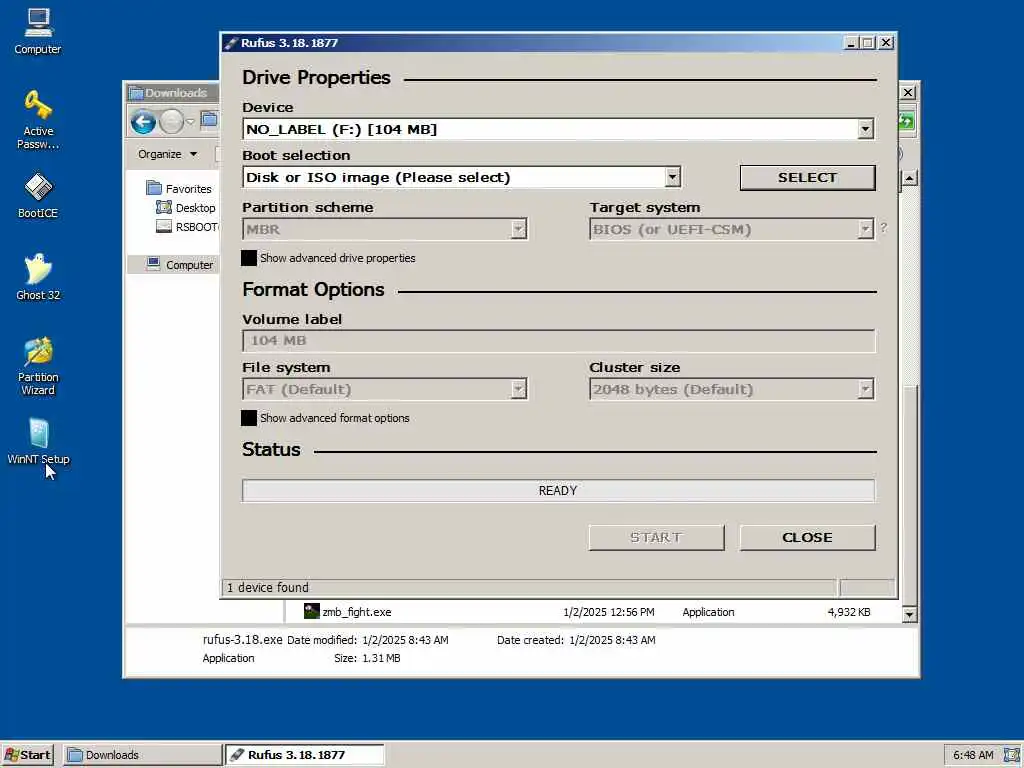Select the Partition Wizard desktop icon
Image resolution: width=1024 pixels, height=768 pixels.
point(38,366)
